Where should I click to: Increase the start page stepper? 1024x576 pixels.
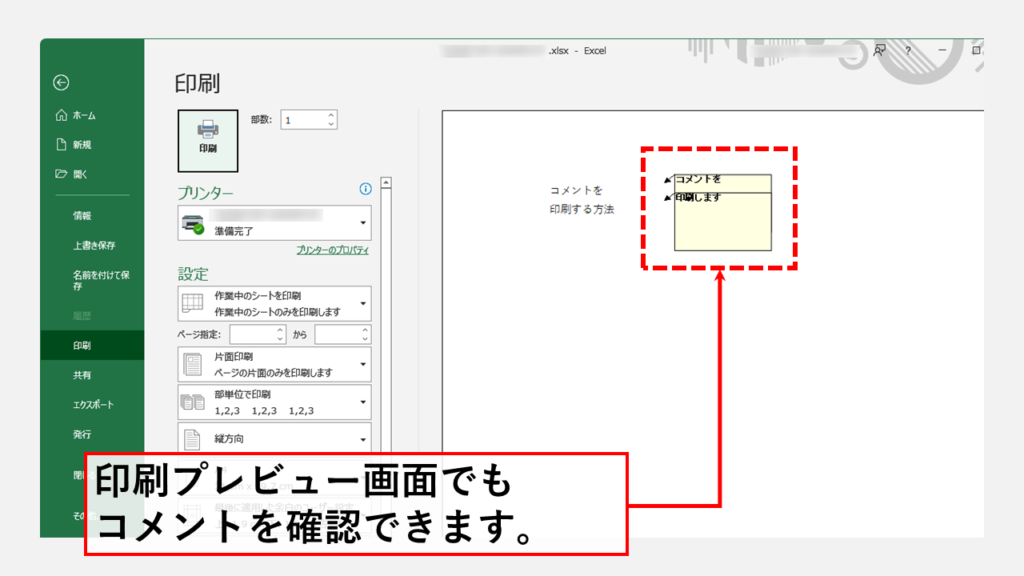(x=280, y=330)
